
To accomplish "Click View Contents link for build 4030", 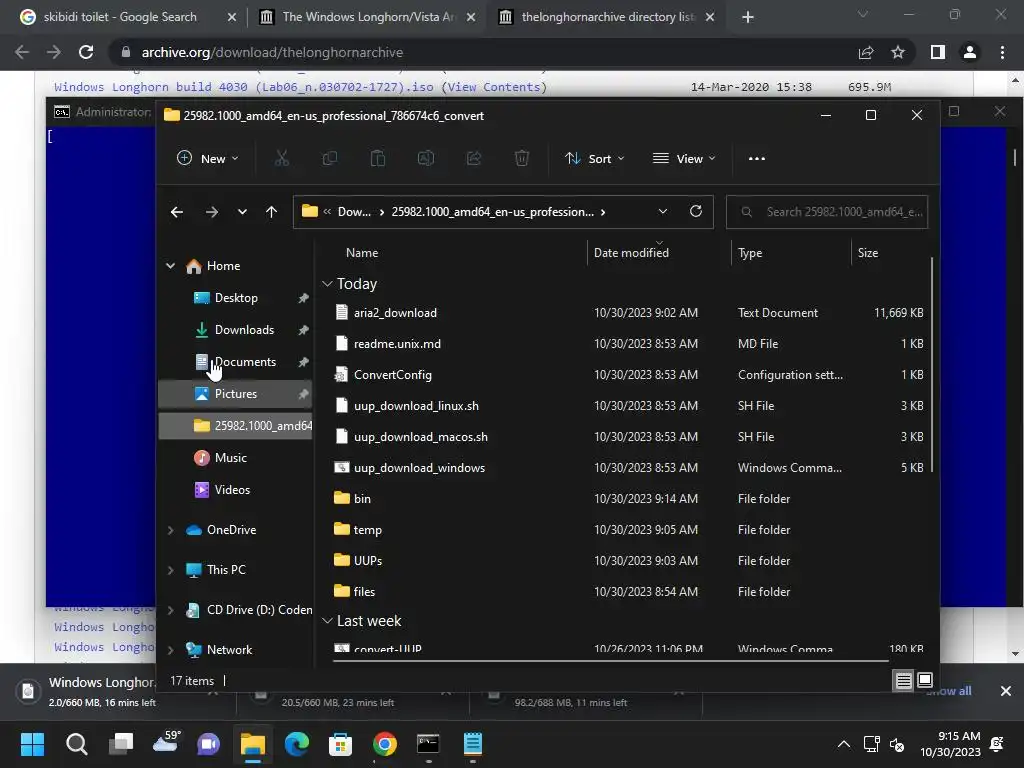I will pos(494,87).
